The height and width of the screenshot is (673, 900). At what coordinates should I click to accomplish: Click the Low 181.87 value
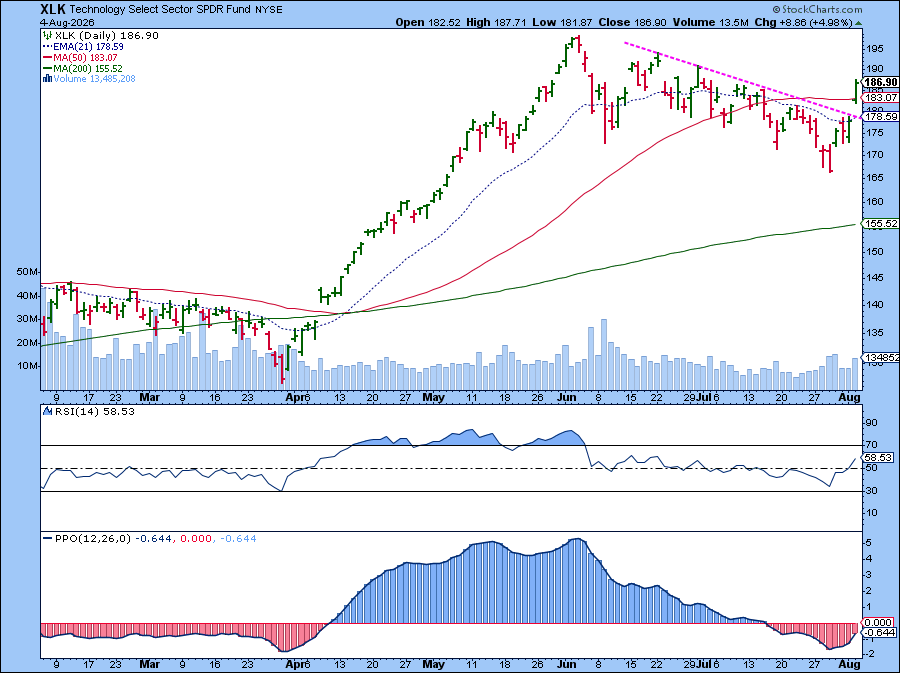[x=564, y=22]
